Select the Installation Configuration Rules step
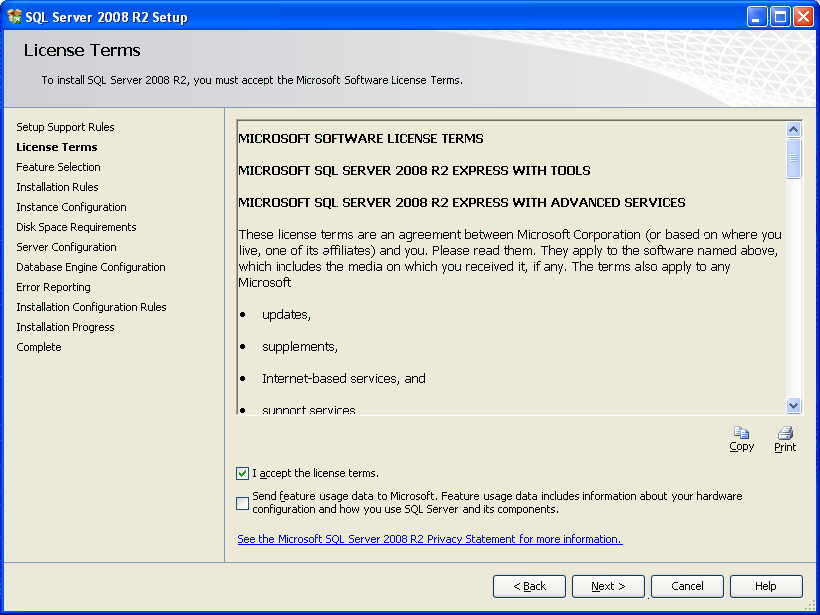 coord(92,307)
